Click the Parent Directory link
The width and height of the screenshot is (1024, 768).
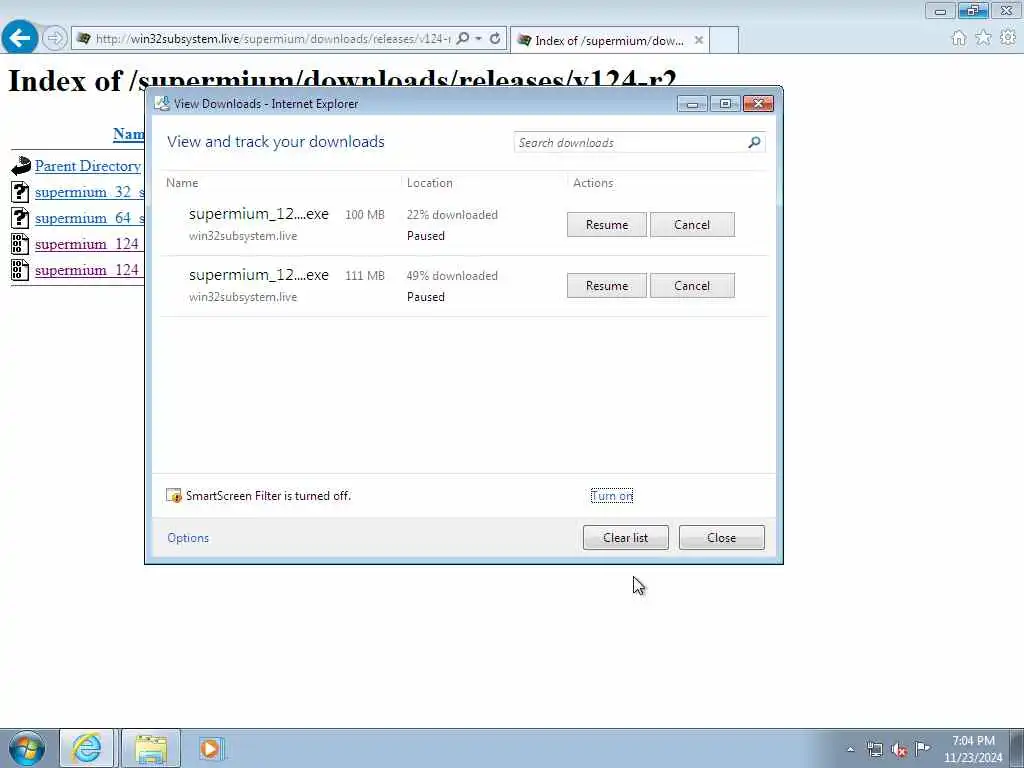(88, 166)
